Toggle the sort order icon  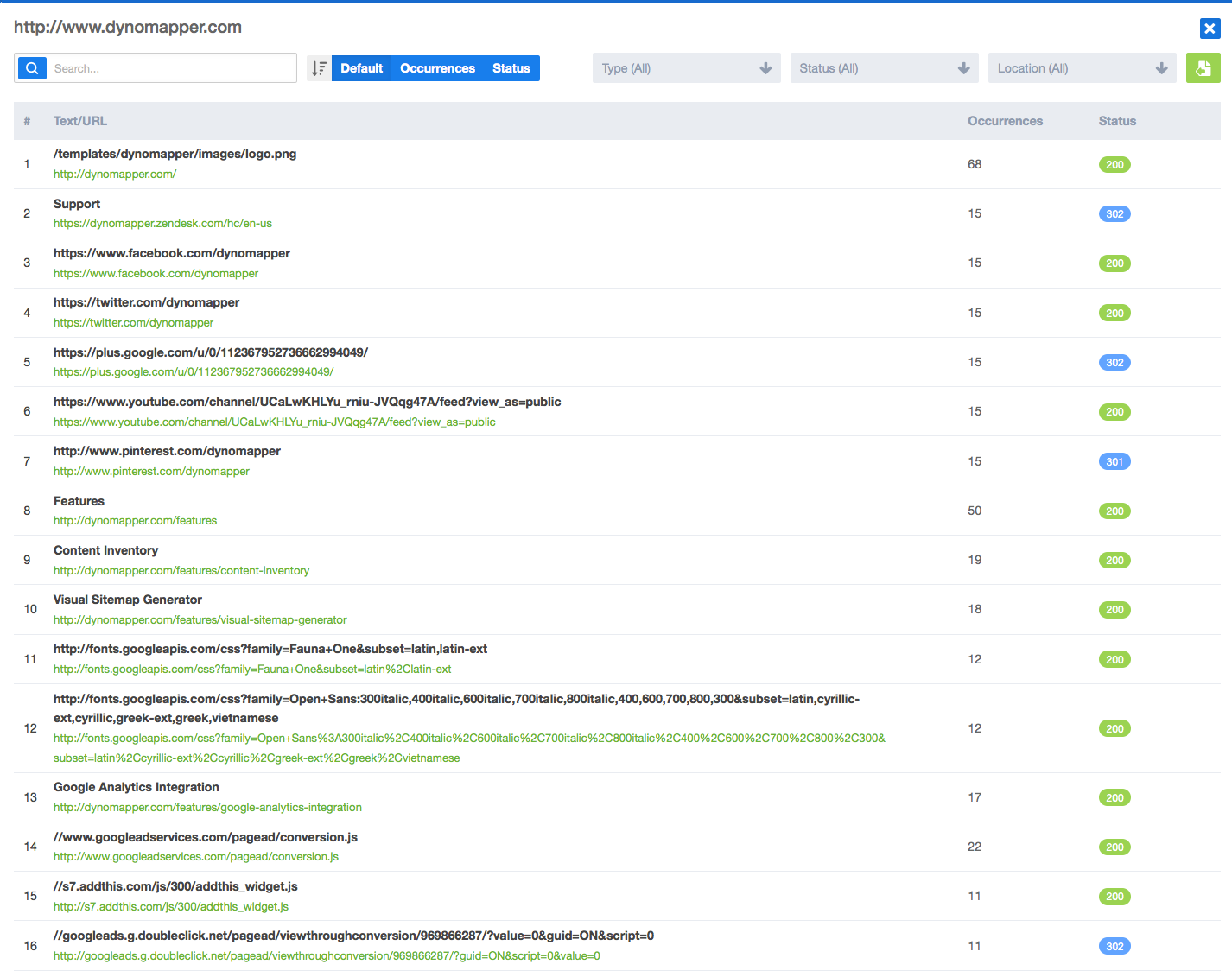coord(319,68)
